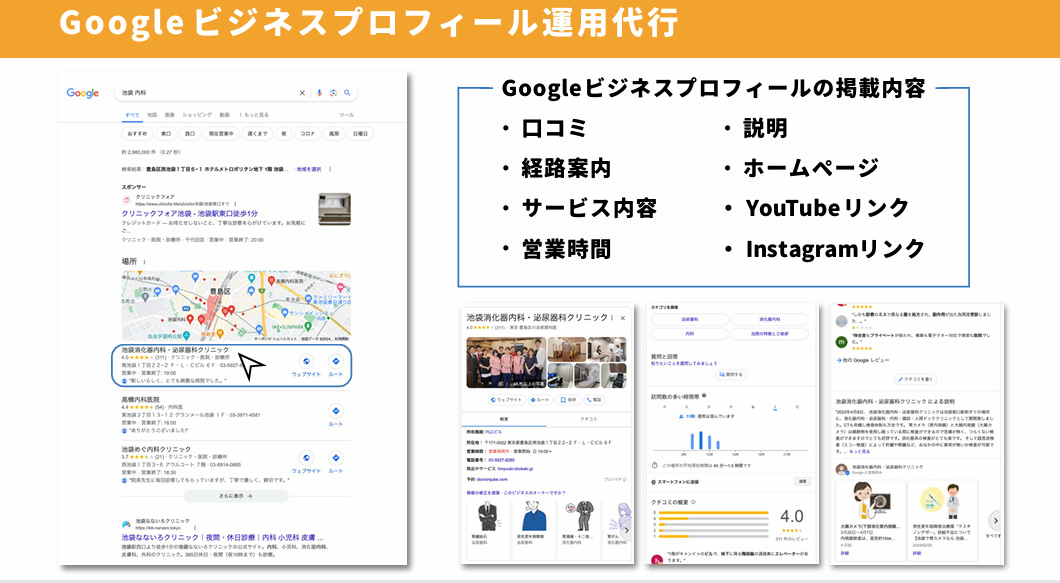Viewport: 1060px width, 583px height.
Task: Open the クチコミ tab in clinic profile
Action: click(x=588, y=420)
